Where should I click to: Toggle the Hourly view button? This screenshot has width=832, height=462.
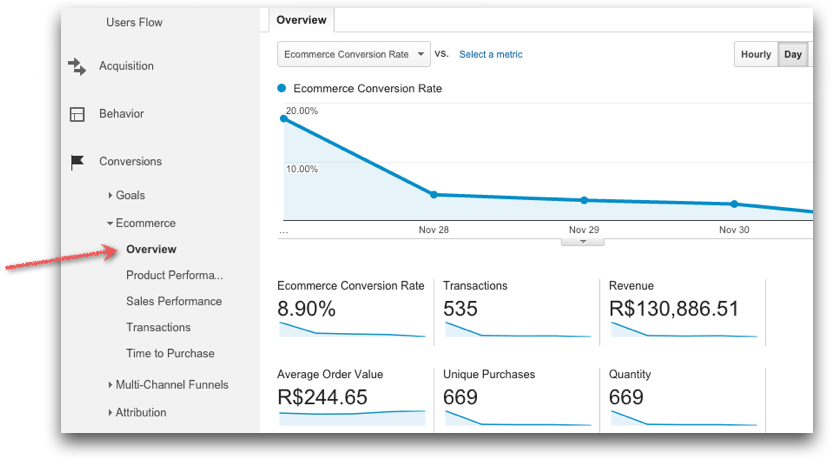pos(755,54)
